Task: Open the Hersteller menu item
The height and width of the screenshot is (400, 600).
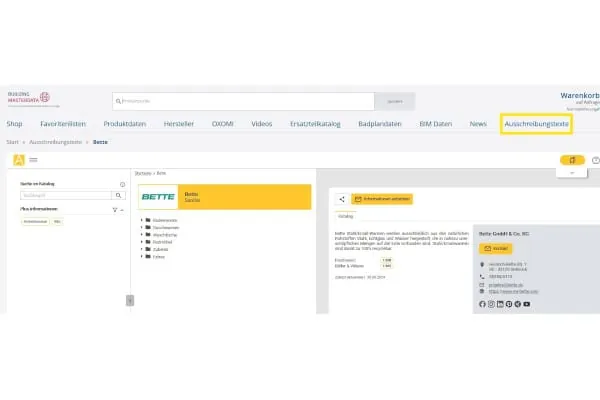Action: 179,124
